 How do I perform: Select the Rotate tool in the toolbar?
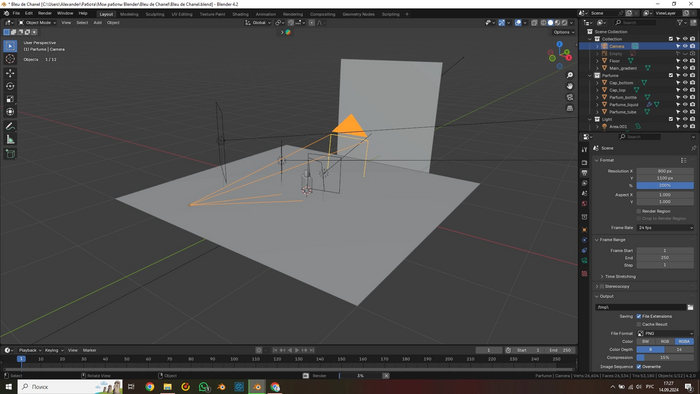point(10,86)
